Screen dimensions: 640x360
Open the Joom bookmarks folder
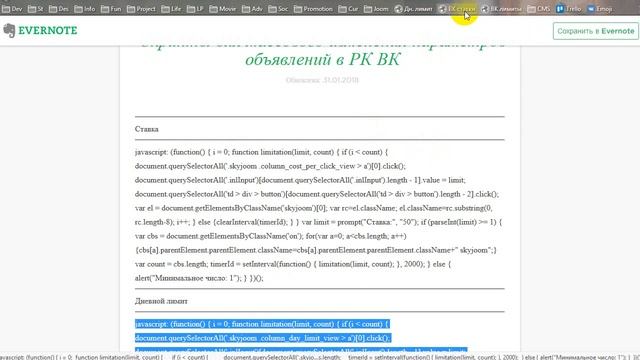(x=376, y=9)
